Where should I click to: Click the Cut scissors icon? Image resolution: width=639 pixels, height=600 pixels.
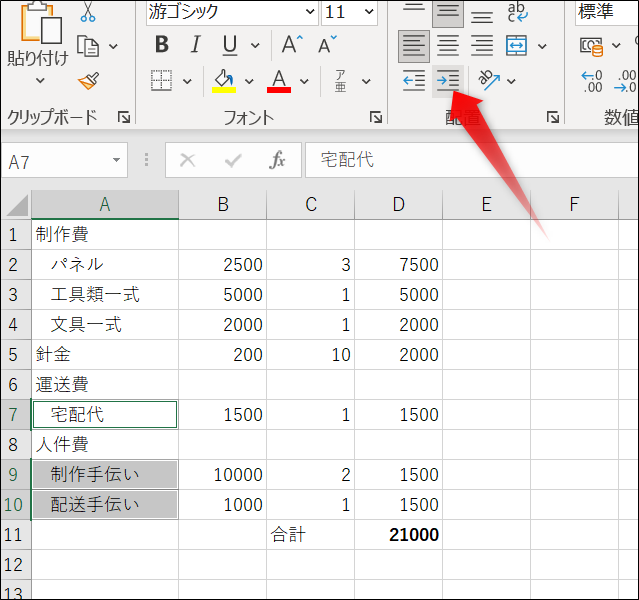click(x=88, y=12)
